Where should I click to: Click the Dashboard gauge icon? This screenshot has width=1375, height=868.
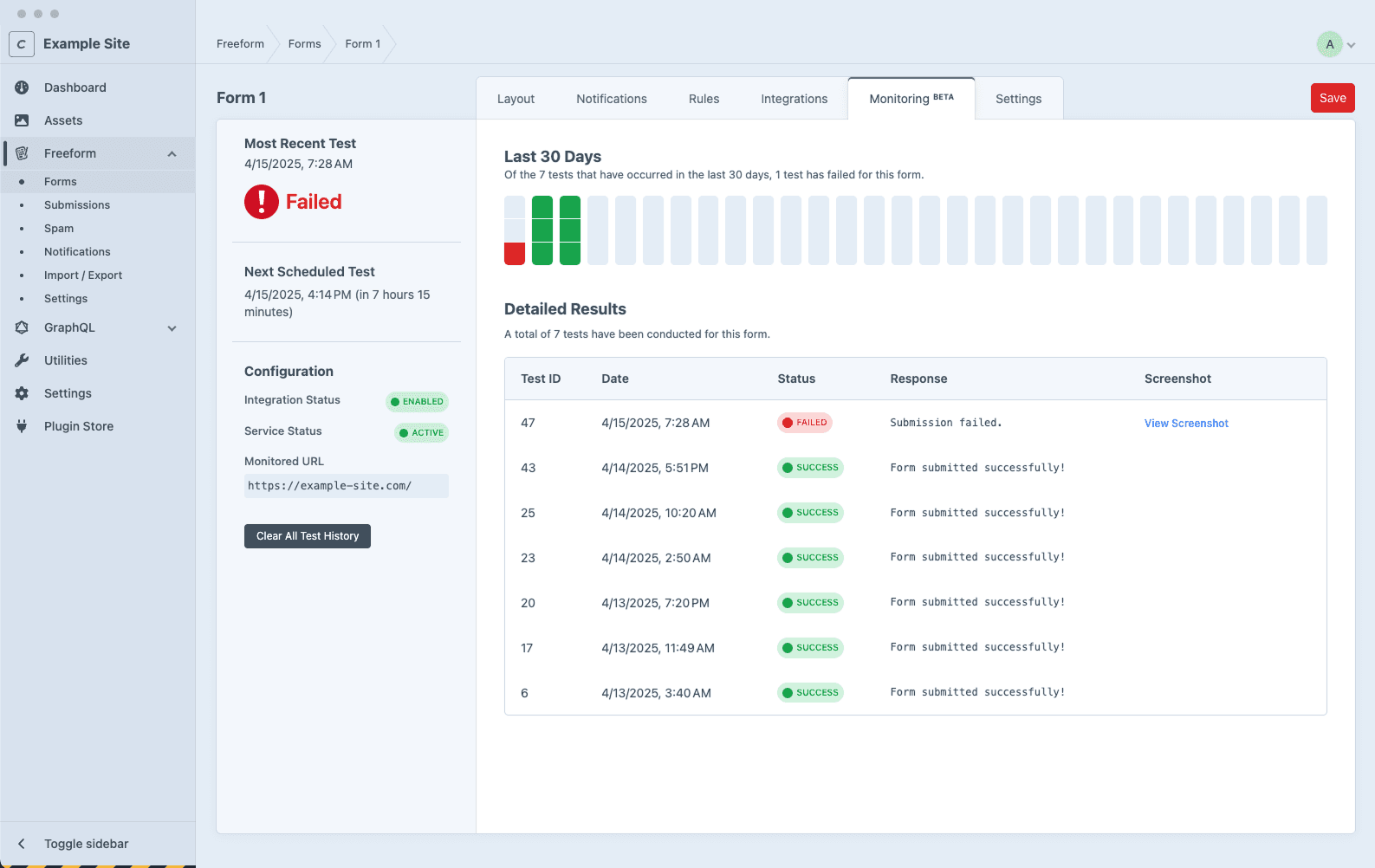coord(22,87)
